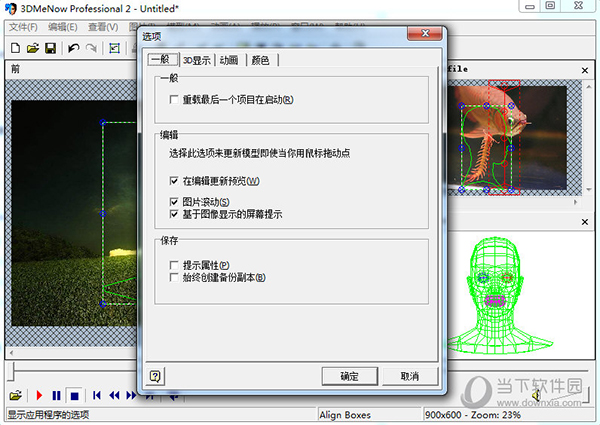Click the fit-to-window toolbar icon
600x425 pixels.
click(x=114, y=48)
